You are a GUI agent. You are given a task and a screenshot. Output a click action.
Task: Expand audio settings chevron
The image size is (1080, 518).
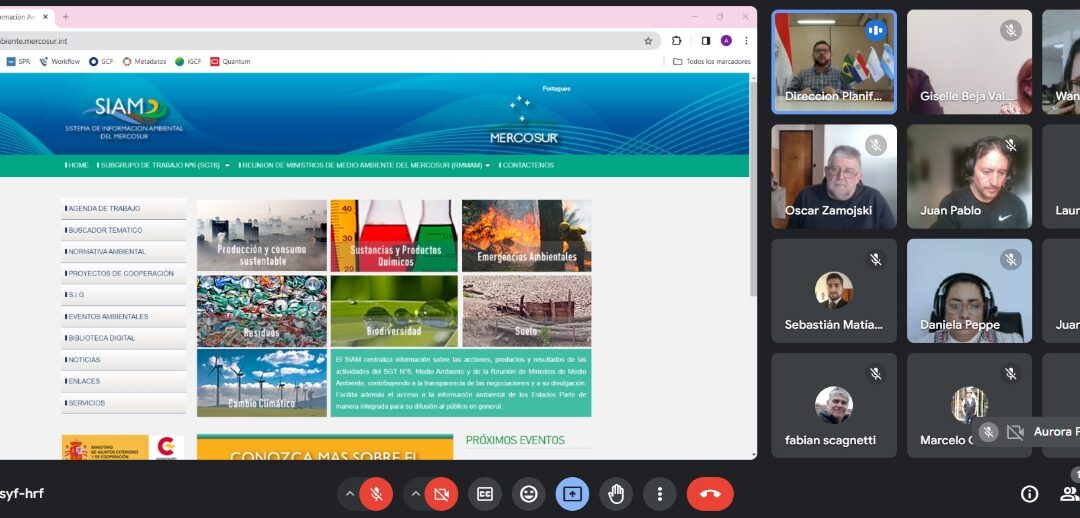tap(349, 494)
